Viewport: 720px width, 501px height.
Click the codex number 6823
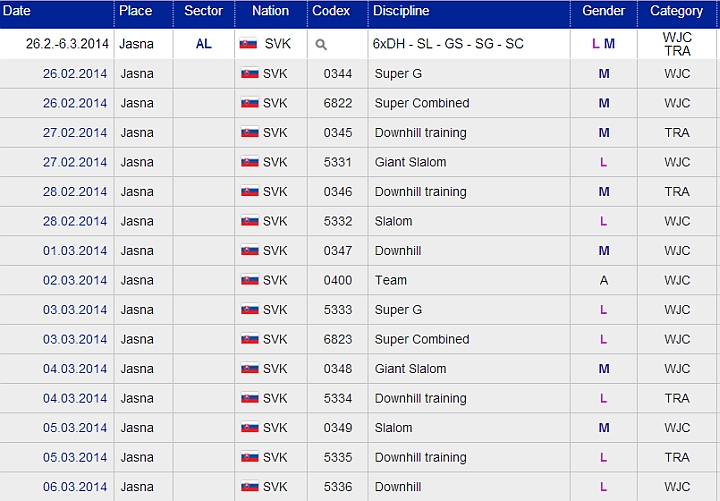tap(338, 339)
